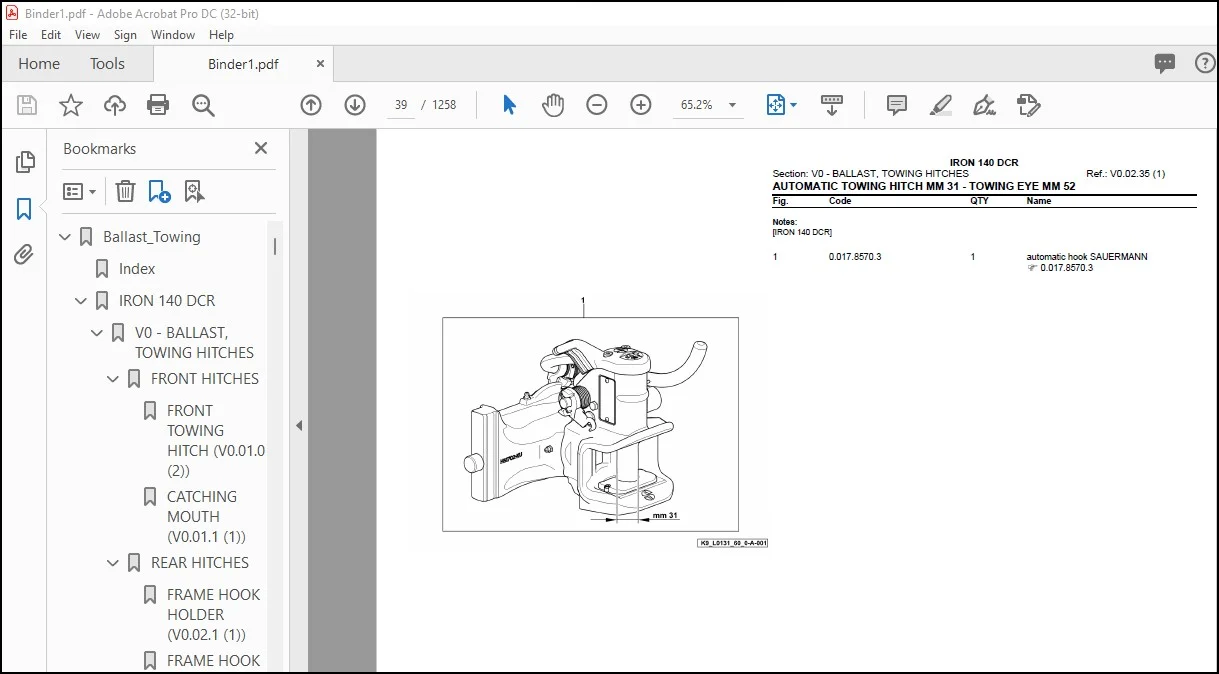
Task: Close the Bookmarks panel
Action: coord(261,148)
